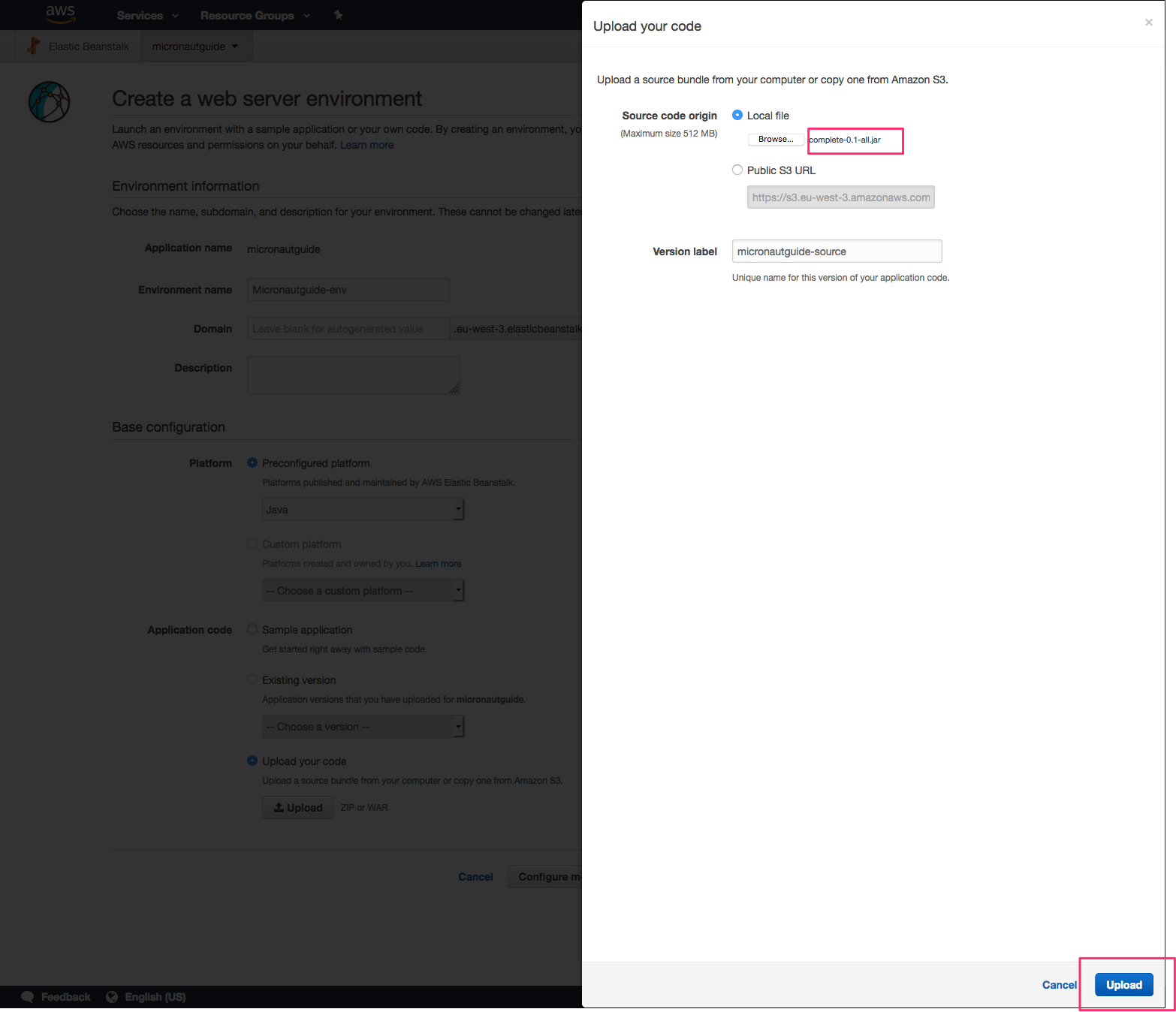Click the Browse... file chooser button

click(x=776, y=140)
